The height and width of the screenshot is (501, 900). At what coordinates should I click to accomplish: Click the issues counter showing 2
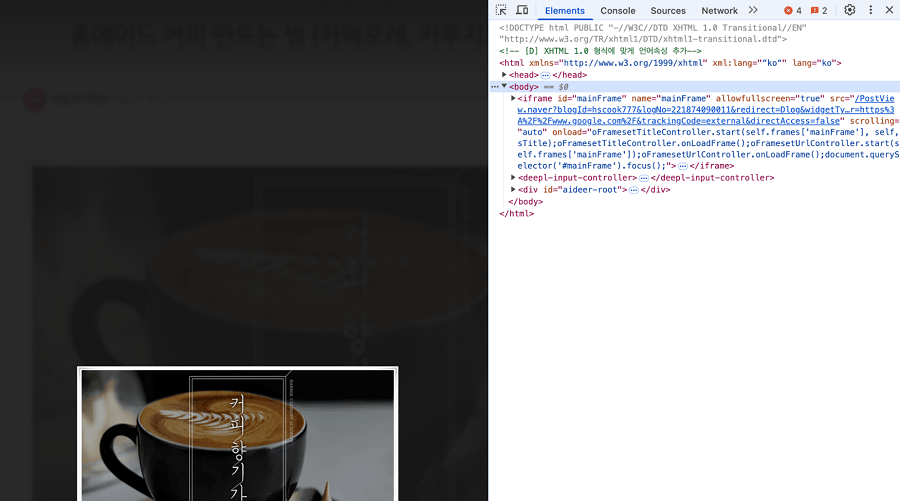819,11
